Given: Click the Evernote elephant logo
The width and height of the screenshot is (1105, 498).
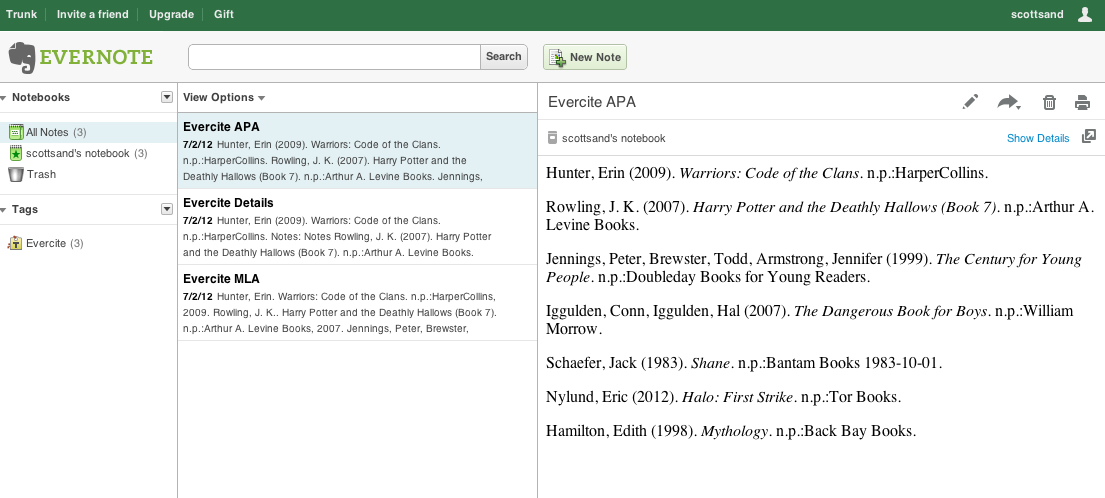Looking at the screenshot, I should click(x=22, y=57).
